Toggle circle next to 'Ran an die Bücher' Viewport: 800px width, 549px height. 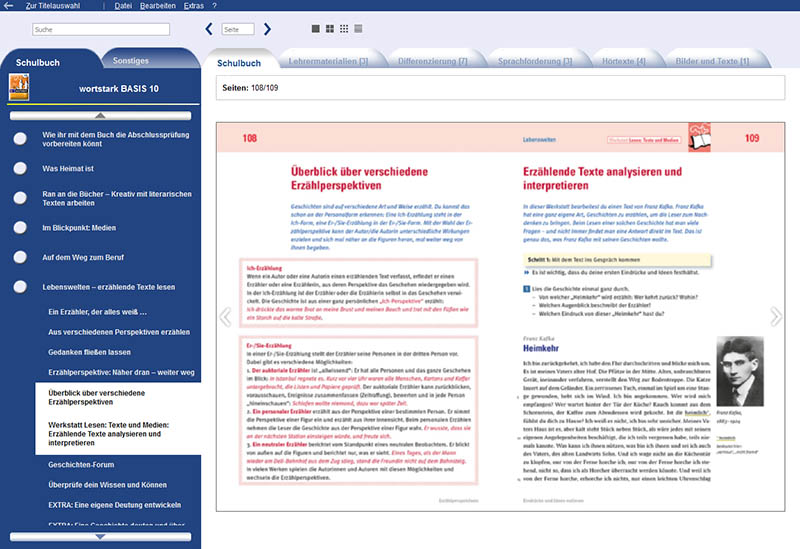pos(20,198)
